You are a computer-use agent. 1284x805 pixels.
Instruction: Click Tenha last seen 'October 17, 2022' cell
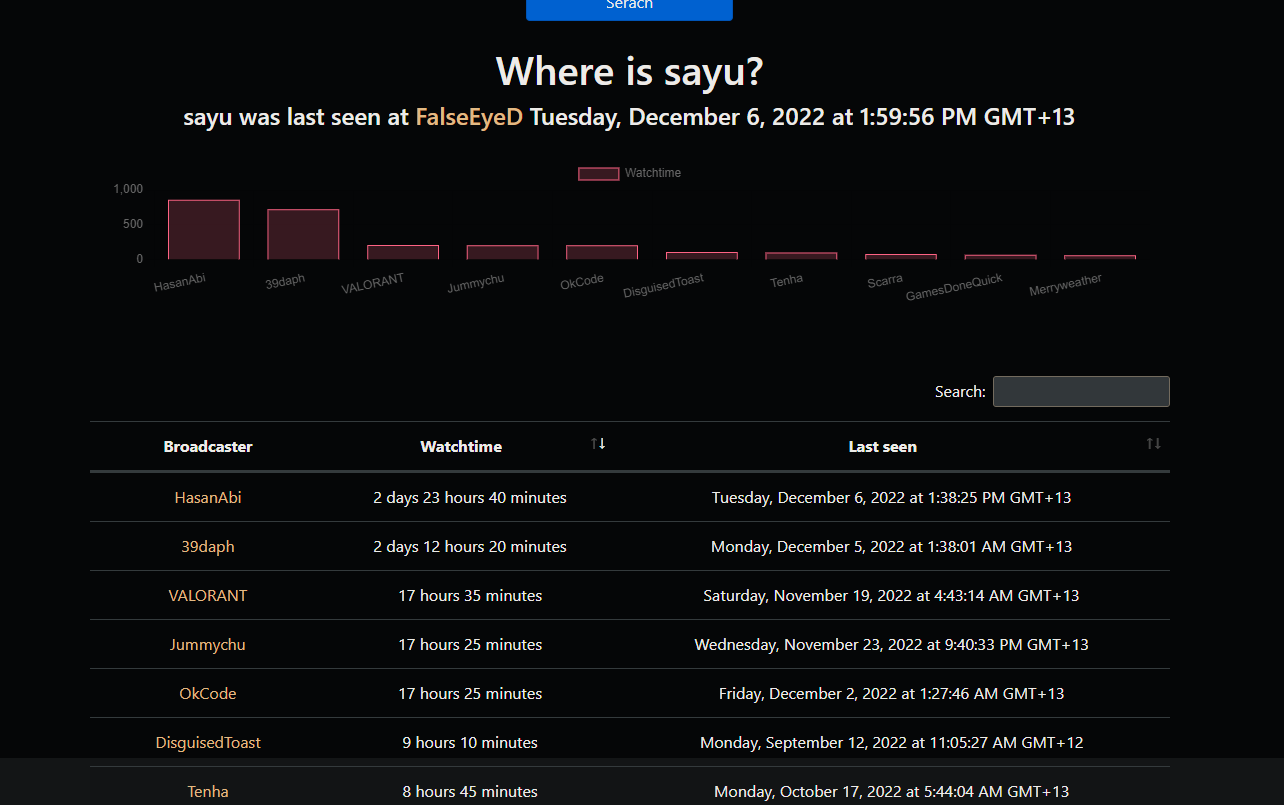point(891,791)
